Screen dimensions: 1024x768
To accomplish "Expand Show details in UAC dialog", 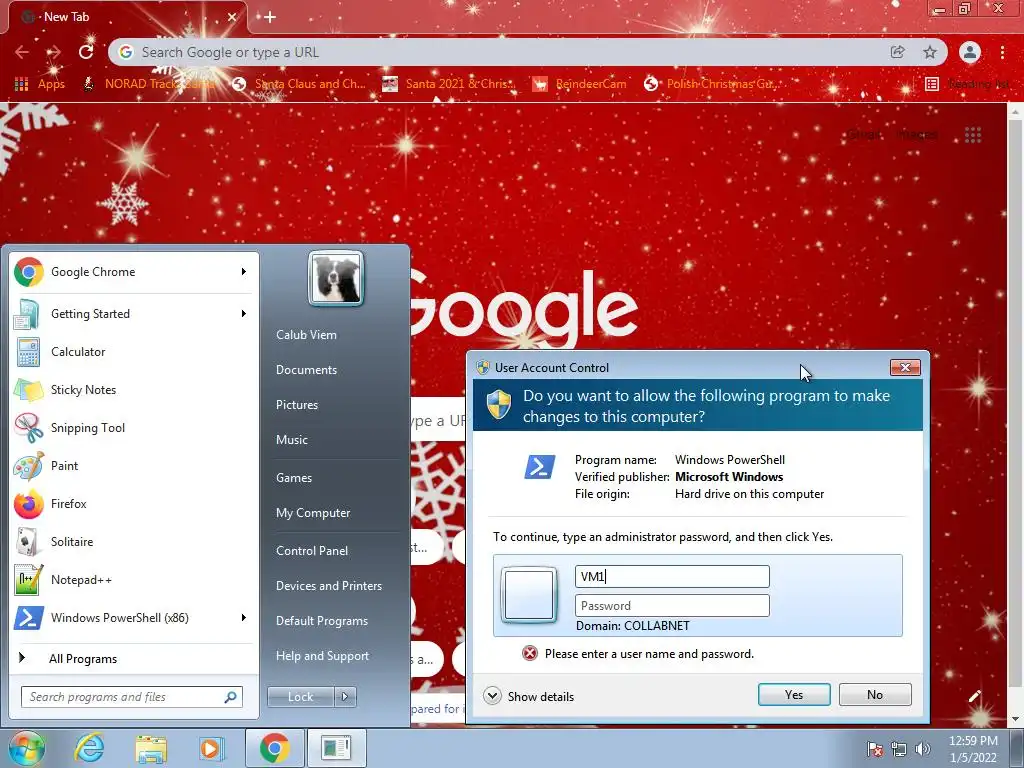I will (x=529, y=696).
